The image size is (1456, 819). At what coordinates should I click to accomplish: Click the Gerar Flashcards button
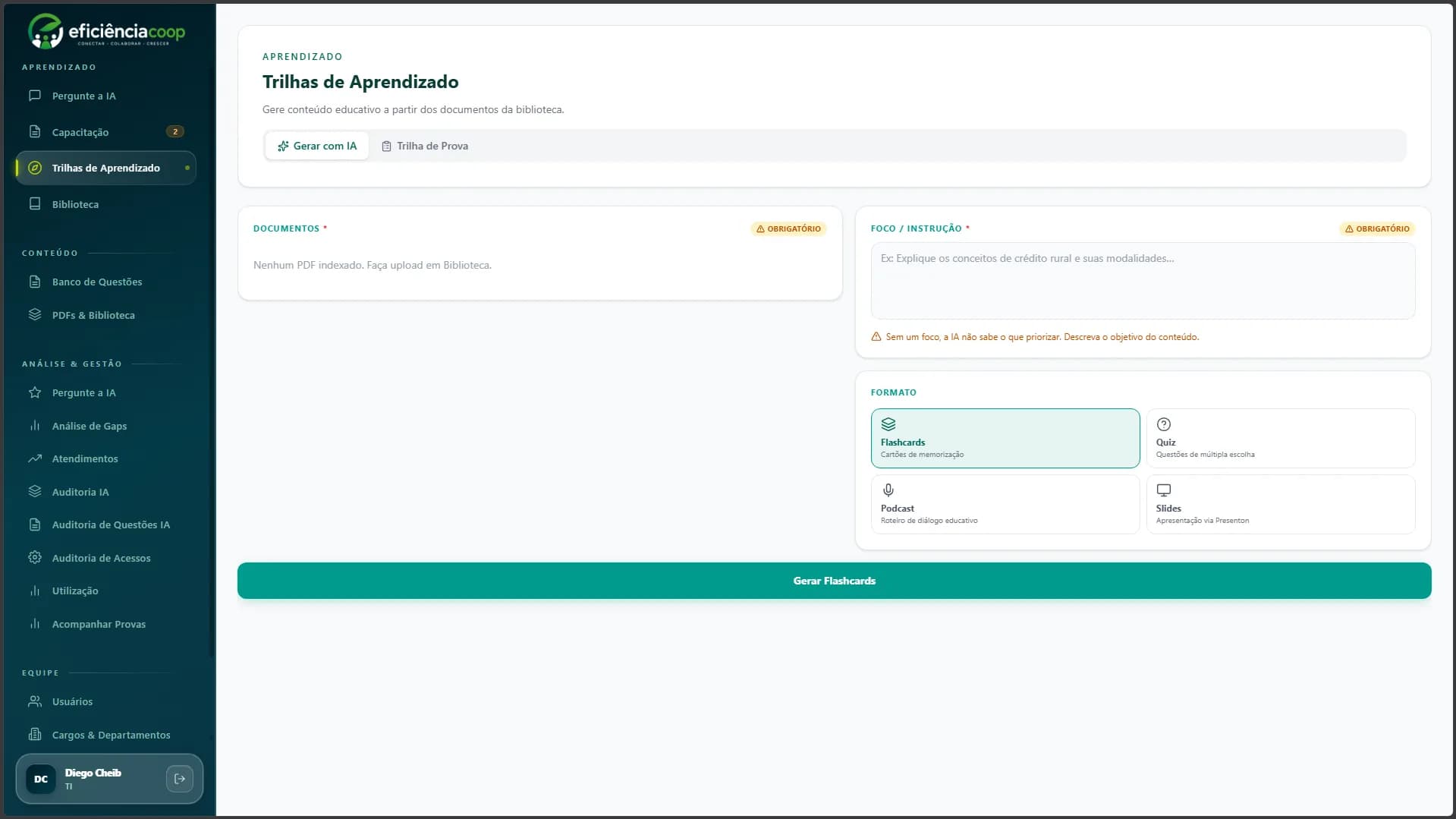(x=834, y=581)
